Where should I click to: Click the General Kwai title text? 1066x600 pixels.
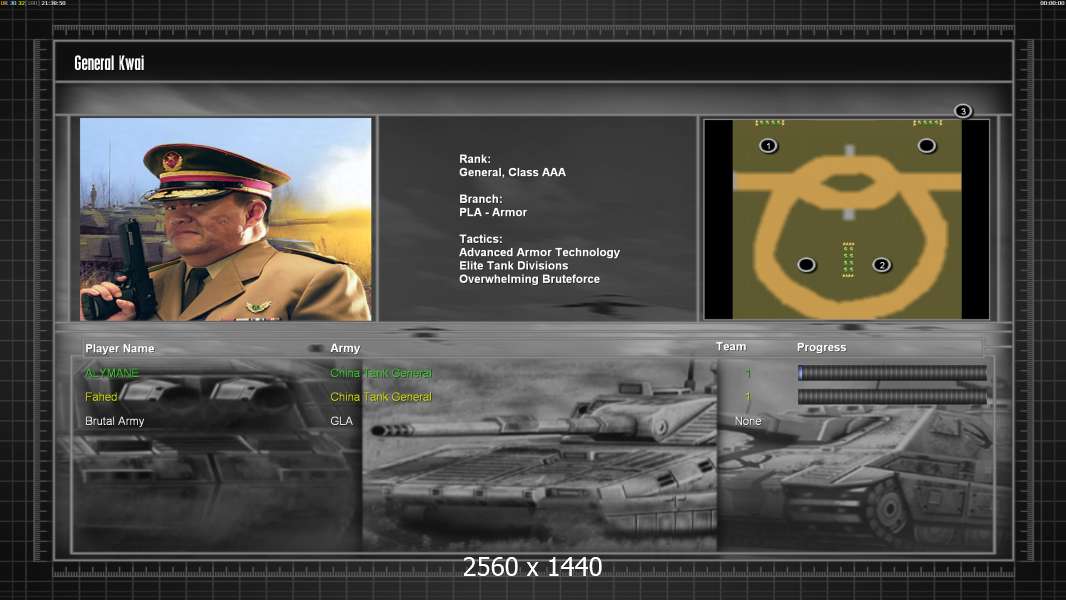[109, 63]
